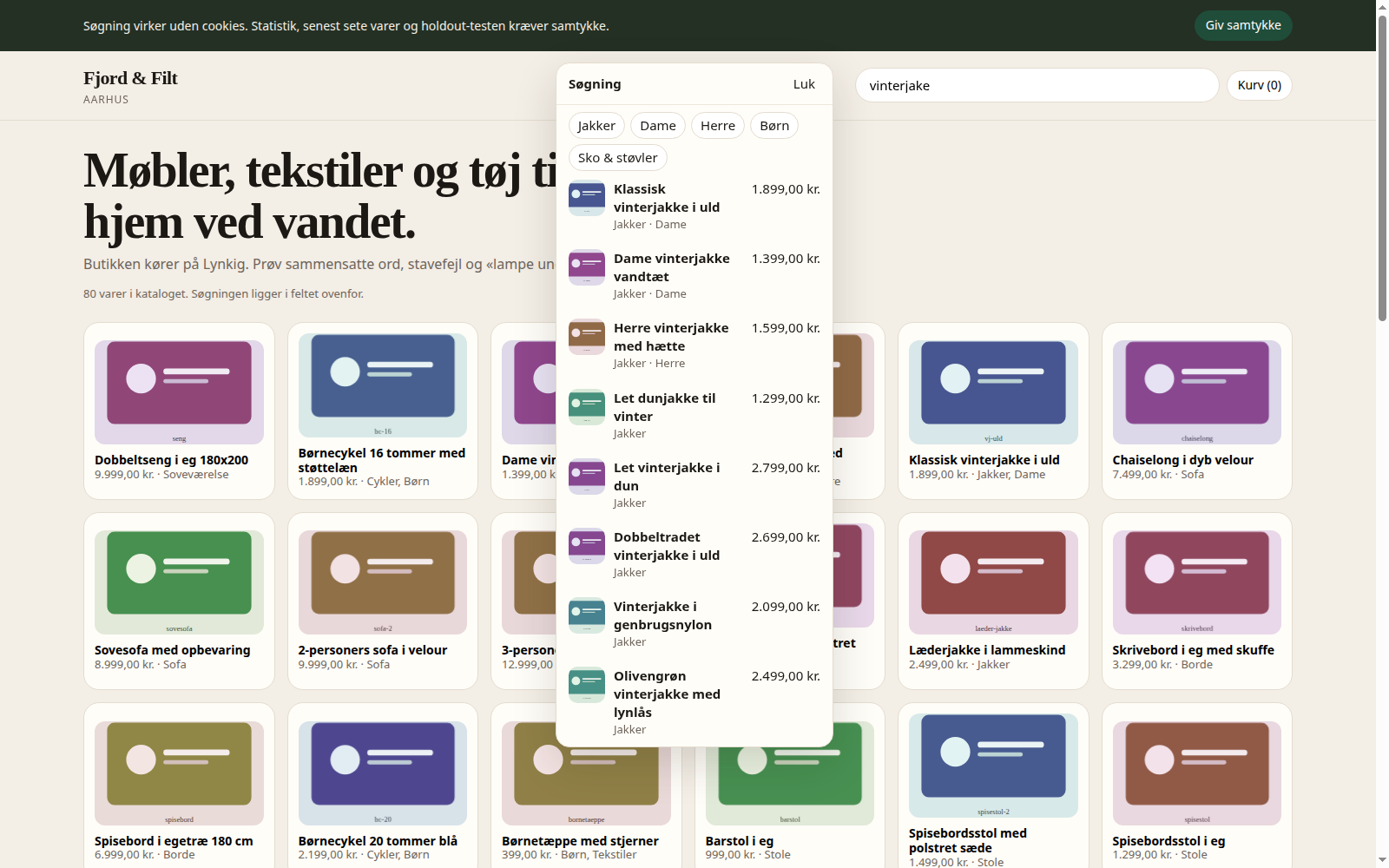The height and width of the screenshot is (868, 1389).
Task: Click the page vertical scrollbar thumb
Action: 1382,169
